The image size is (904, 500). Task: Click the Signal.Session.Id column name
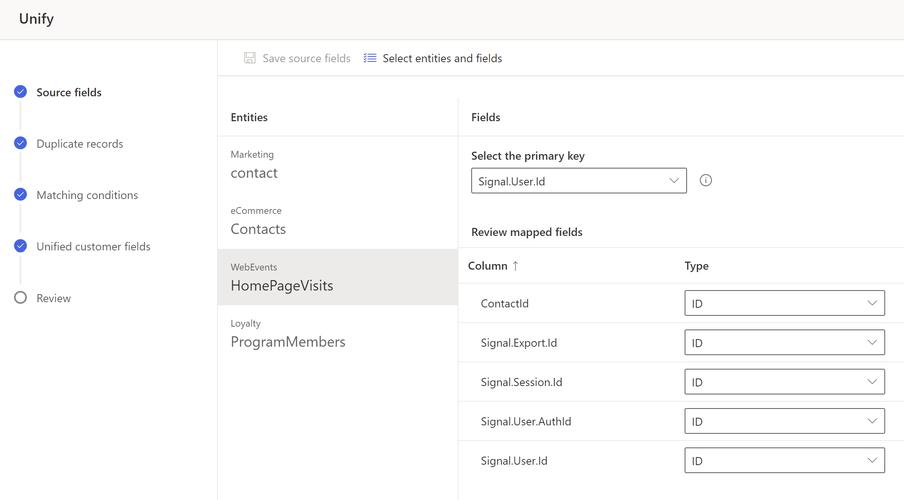tap(521, 382)
